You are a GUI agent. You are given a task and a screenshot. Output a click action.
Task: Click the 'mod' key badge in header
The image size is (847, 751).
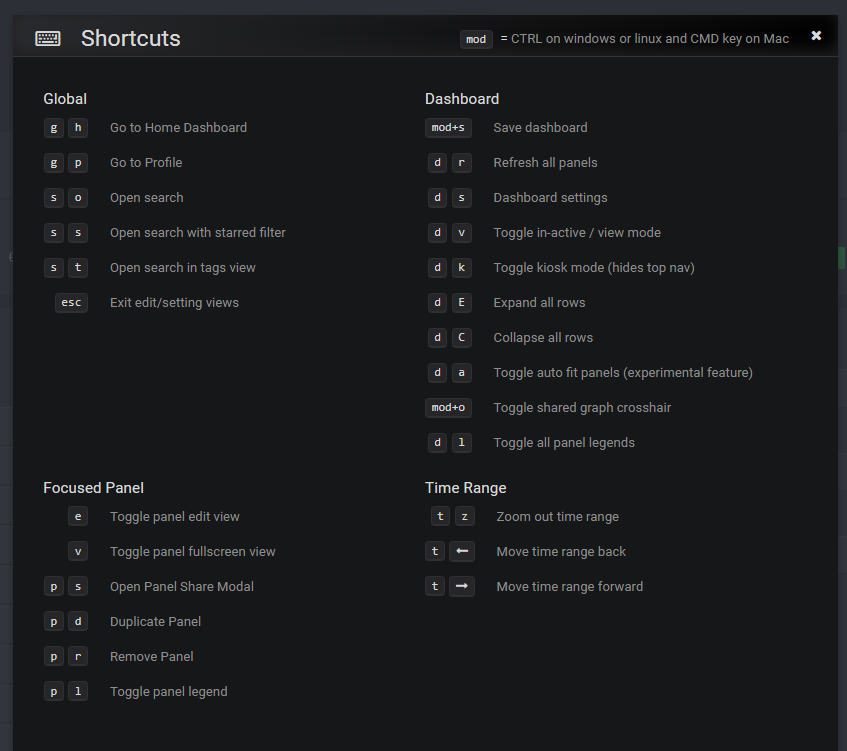[476, 39]
